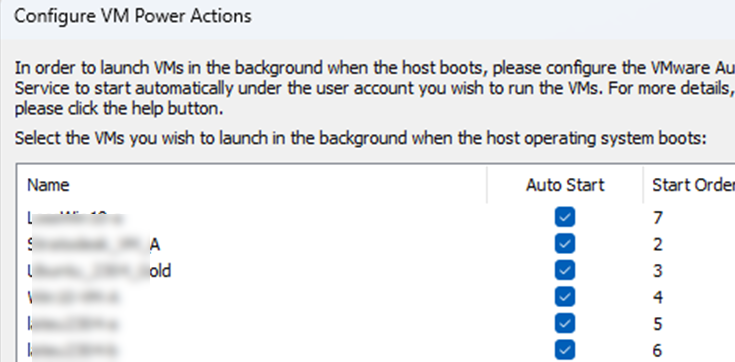Click the Start Order cell showing 2

tap(658, 244)
